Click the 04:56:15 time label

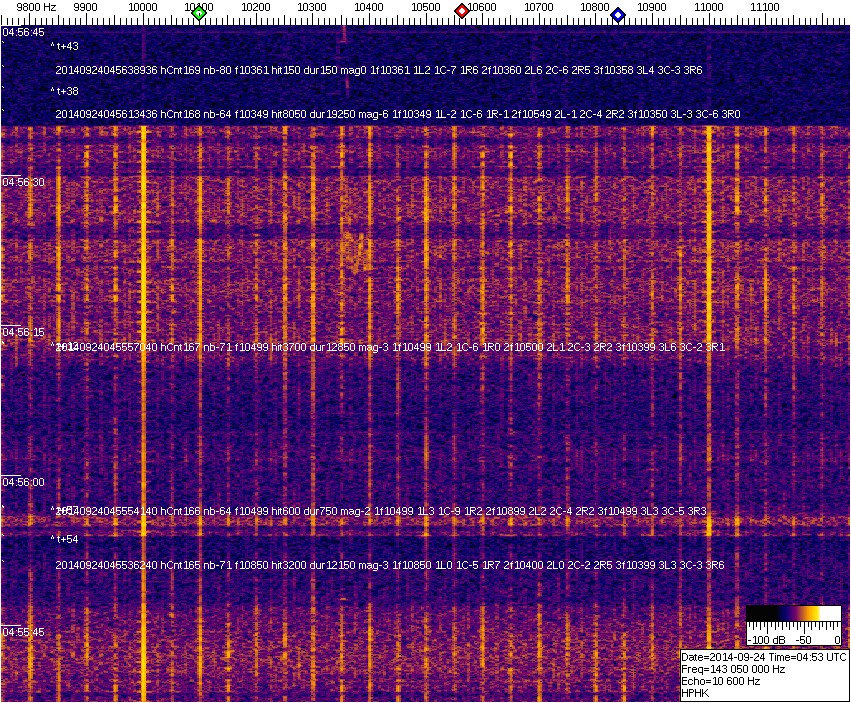point(23,332)
